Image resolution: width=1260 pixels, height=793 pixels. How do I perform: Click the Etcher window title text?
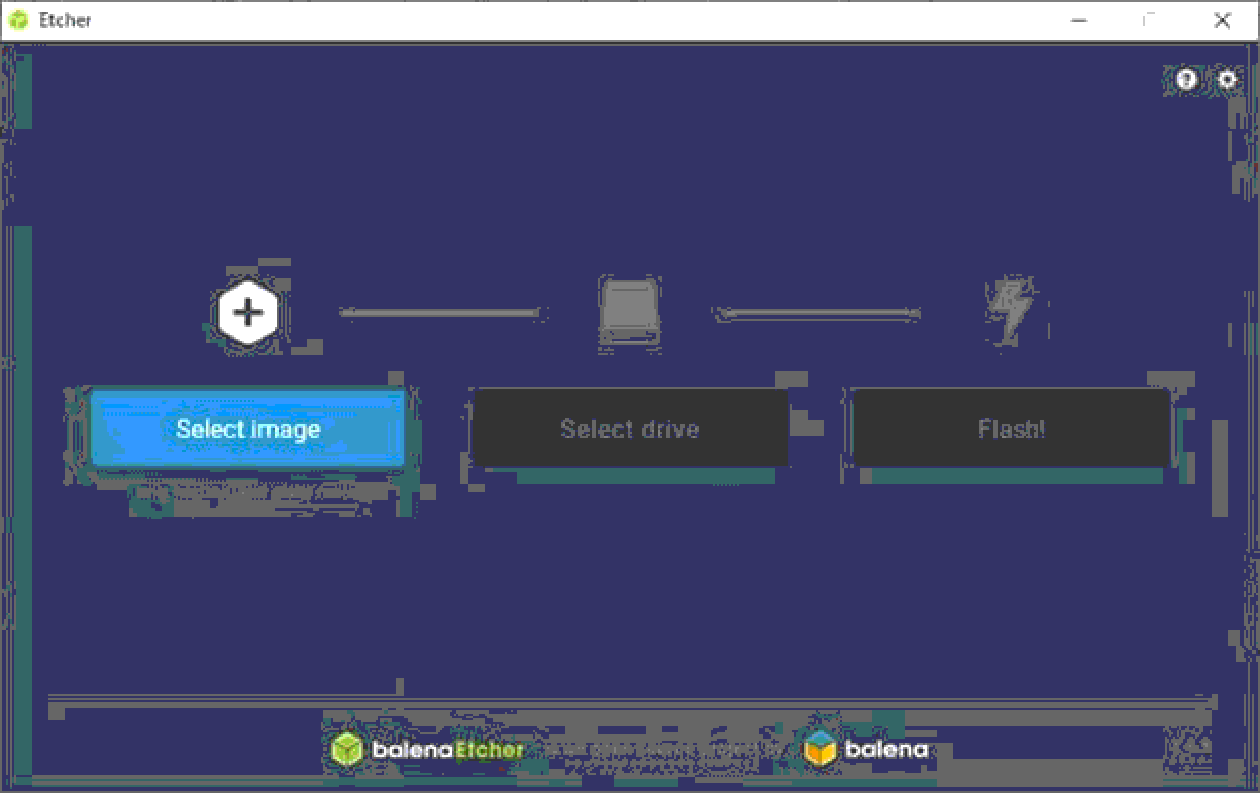(65, 20)
